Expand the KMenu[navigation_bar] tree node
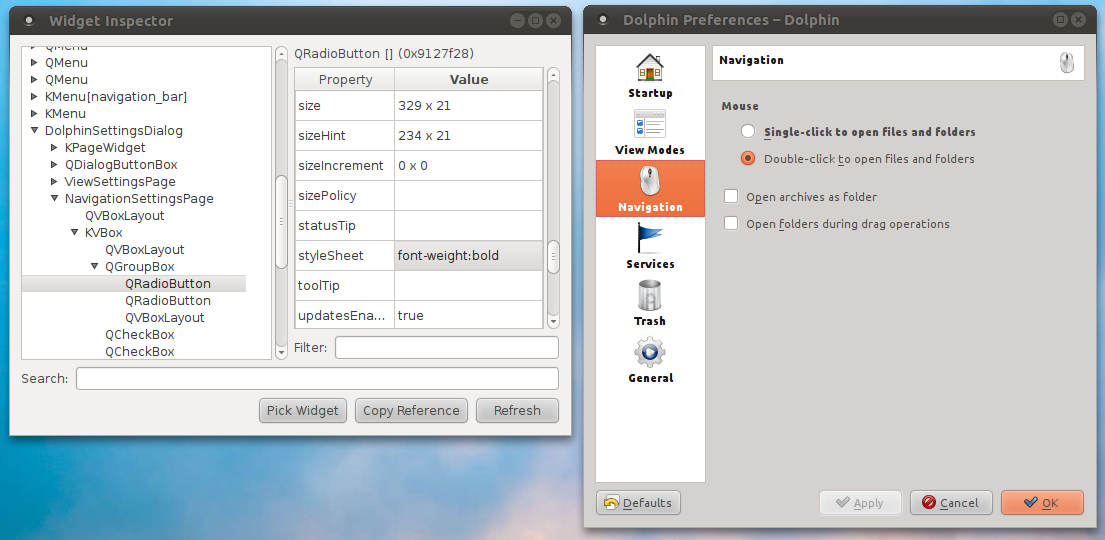This screenshot has height=540, width=1105. click(34, 97)
